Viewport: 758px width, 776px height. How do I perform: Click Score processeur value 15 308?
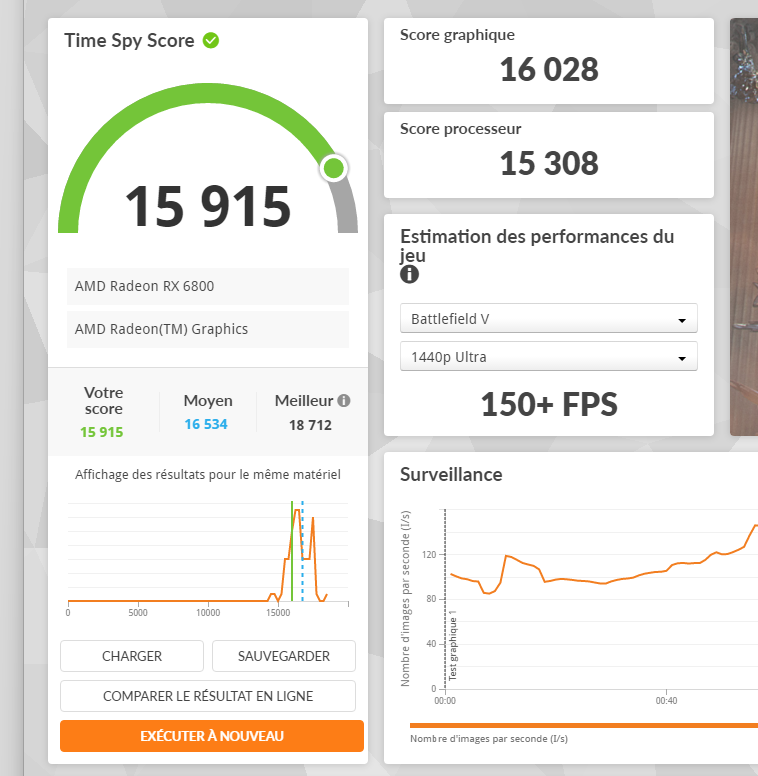549,163
